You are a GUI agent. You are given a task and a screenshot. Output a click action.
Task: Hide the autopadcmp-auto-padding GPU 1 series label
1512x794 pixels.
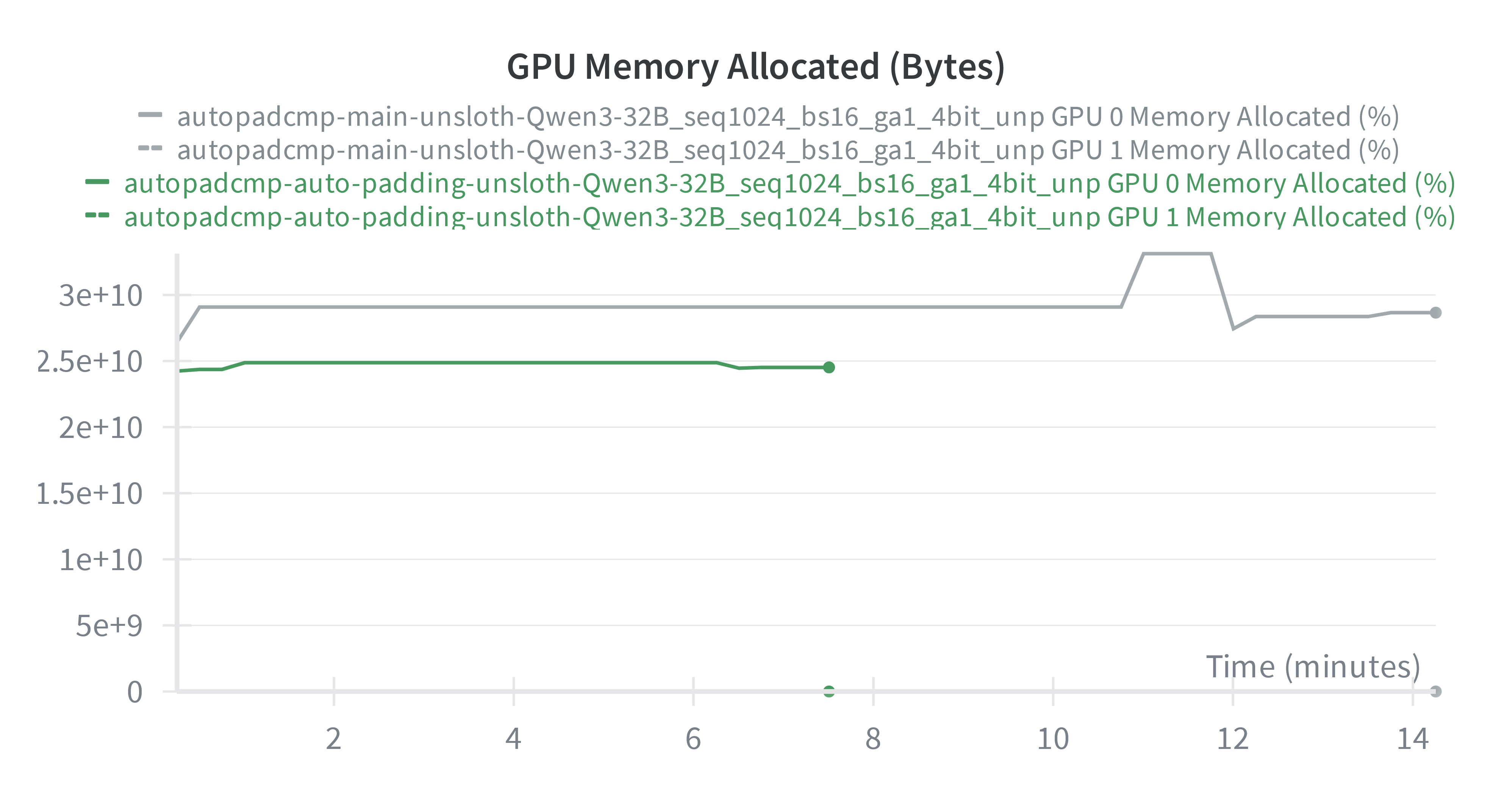pos(789,217)
